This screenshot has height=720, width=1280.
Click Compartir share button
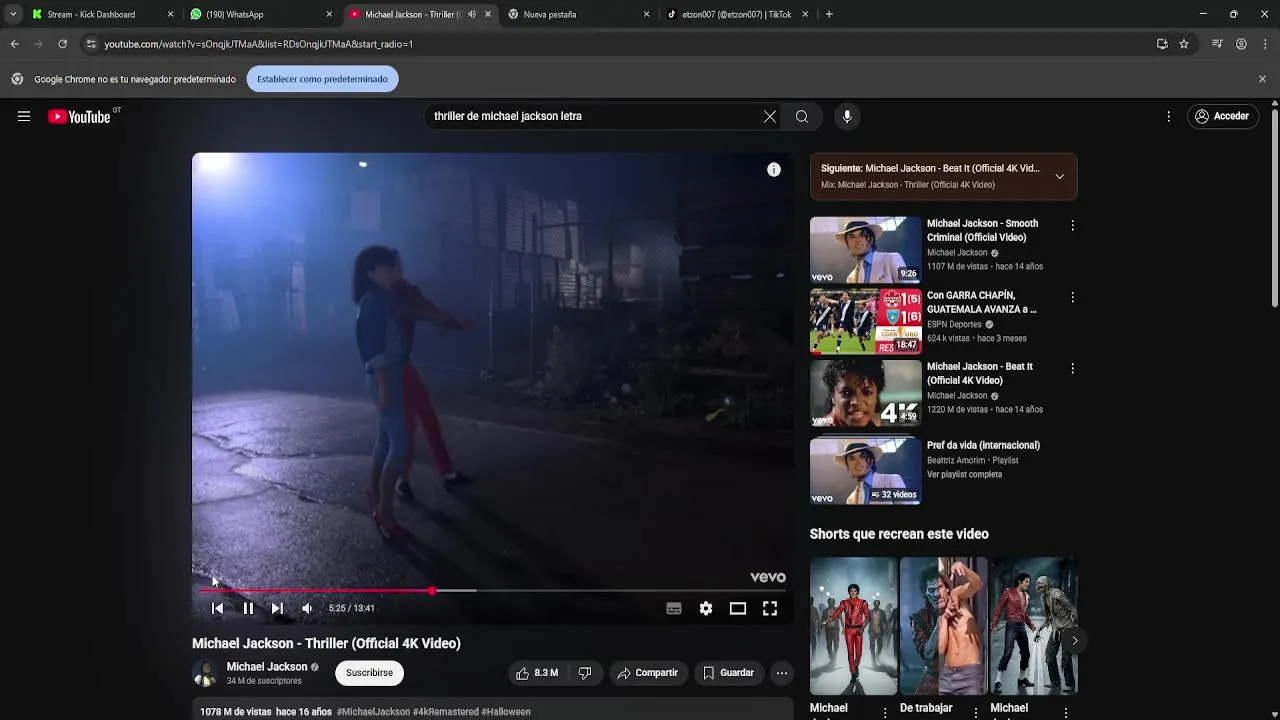647,673
